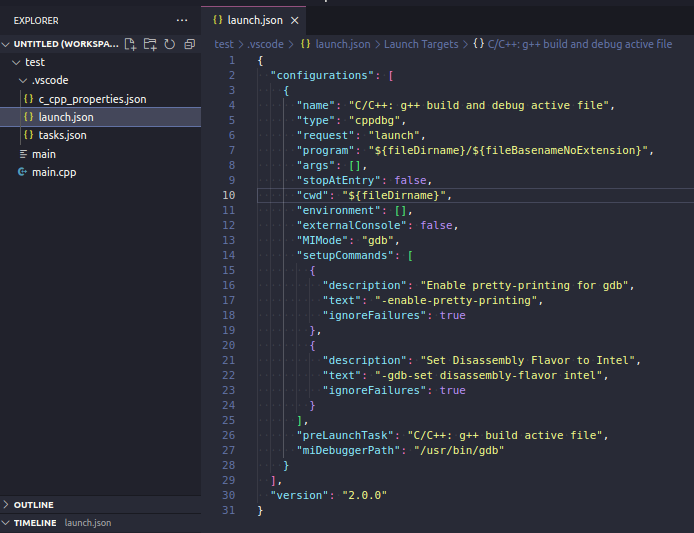Image resolution: width=694 pixels, height=533 pixels.
Task: Click the JSON icon of c_cpp_properties.json
Action: 28,99
